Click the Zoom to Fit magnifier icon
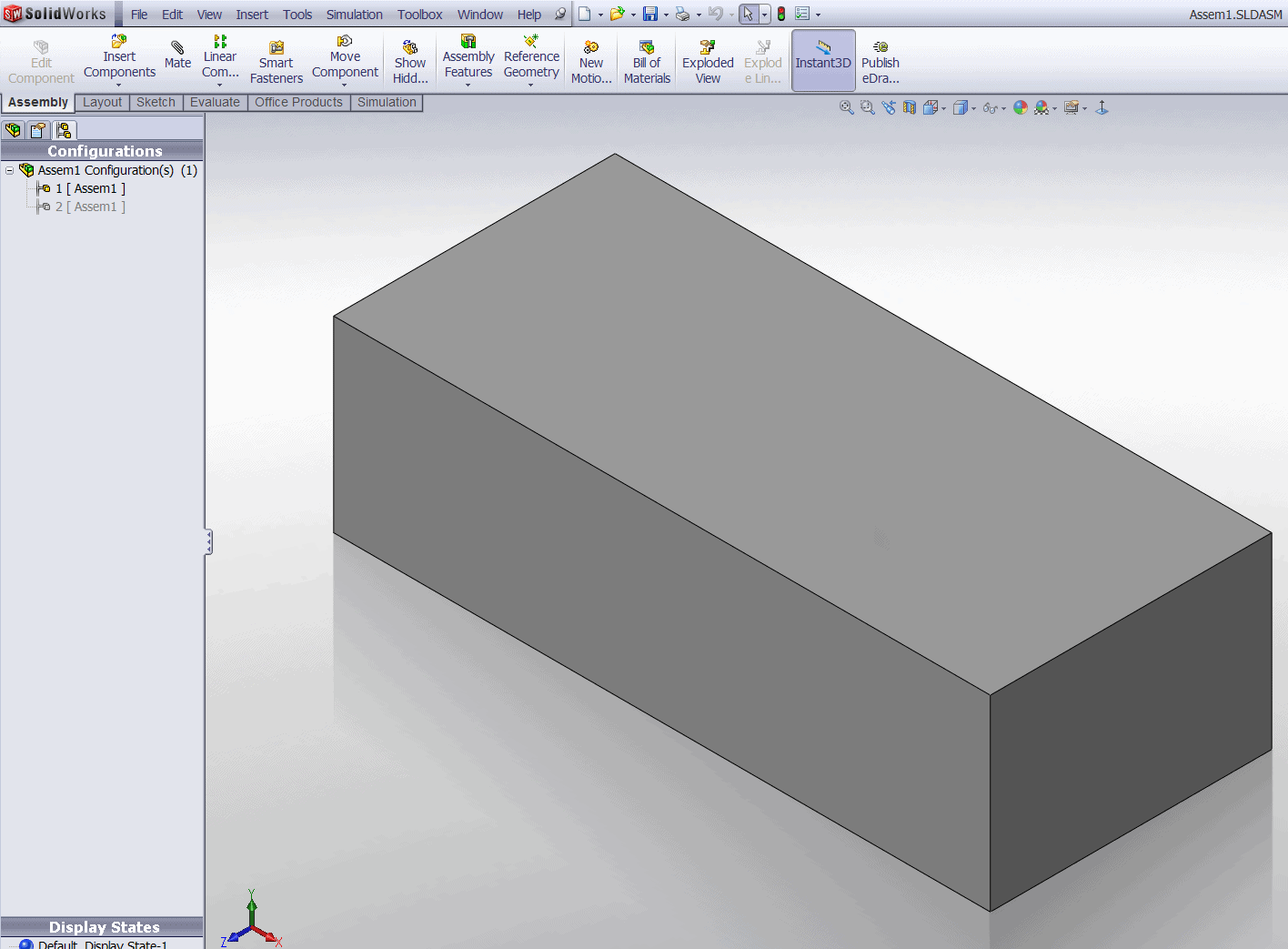1288x949 pixels. coord(846,107)
